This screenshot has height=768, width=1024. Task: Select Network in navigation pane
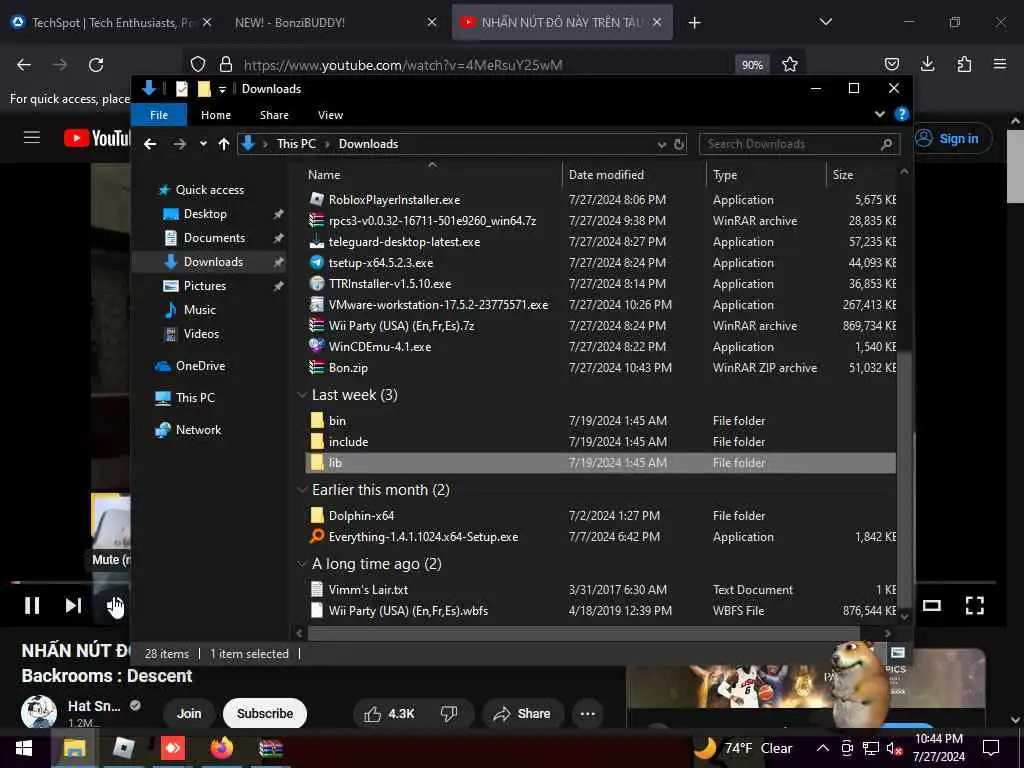198,430
